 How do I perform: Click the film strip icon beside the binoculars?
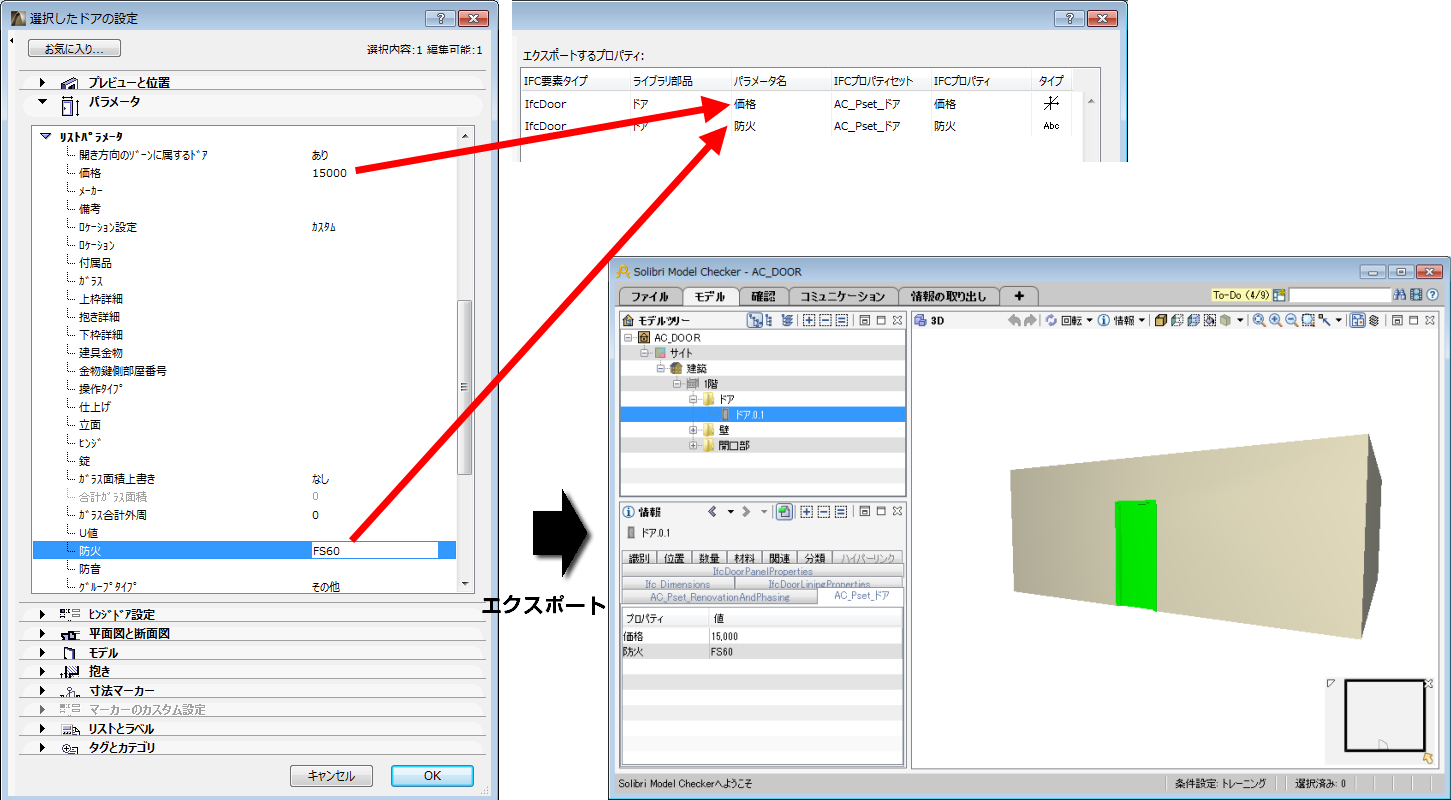[1417, 296]
